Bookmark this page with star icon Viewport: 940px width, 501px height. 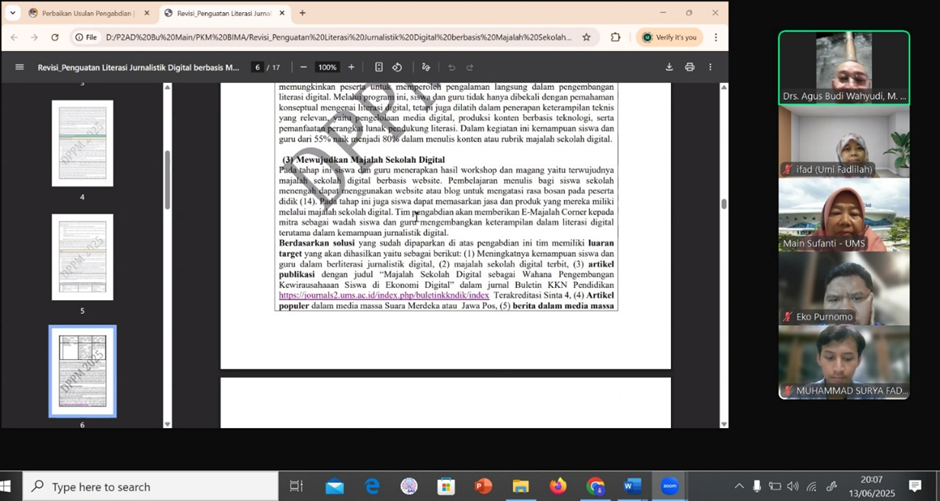587,37
